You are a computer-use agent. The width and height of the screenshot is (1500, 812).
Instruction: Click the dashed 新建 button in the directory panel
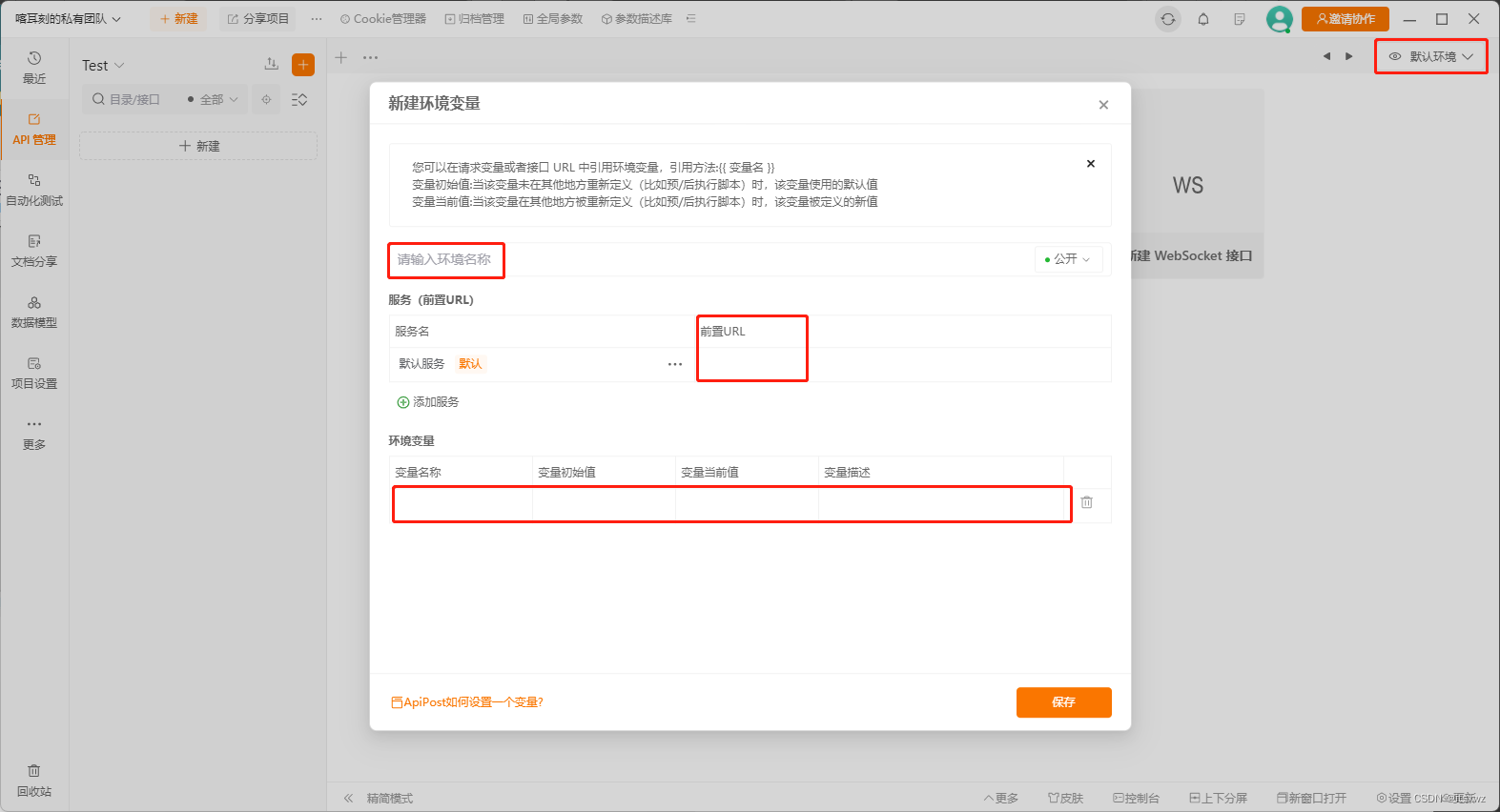tap(198, 146)
